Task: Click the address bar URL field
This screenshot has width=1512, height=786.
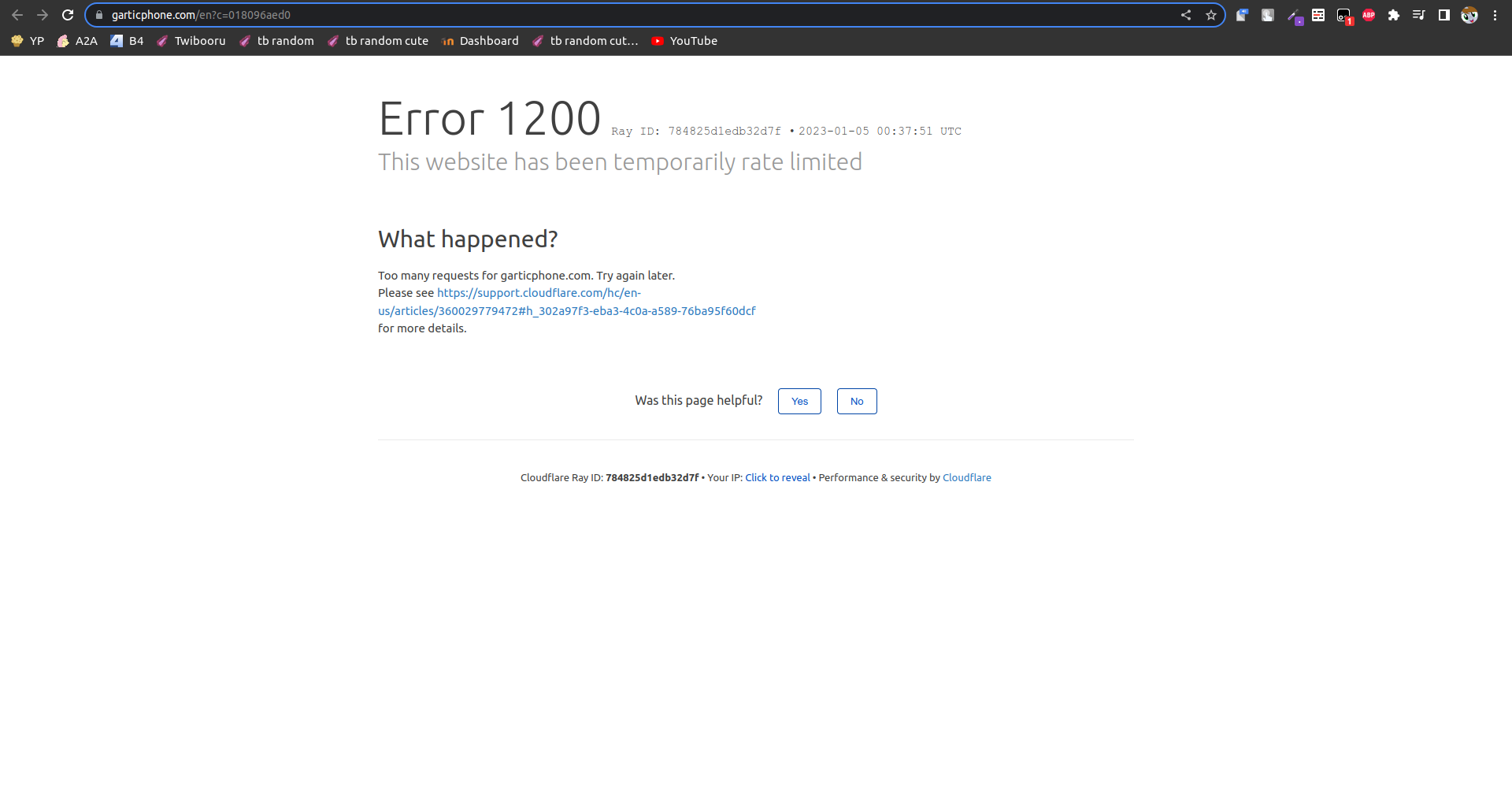Action: 630,15
